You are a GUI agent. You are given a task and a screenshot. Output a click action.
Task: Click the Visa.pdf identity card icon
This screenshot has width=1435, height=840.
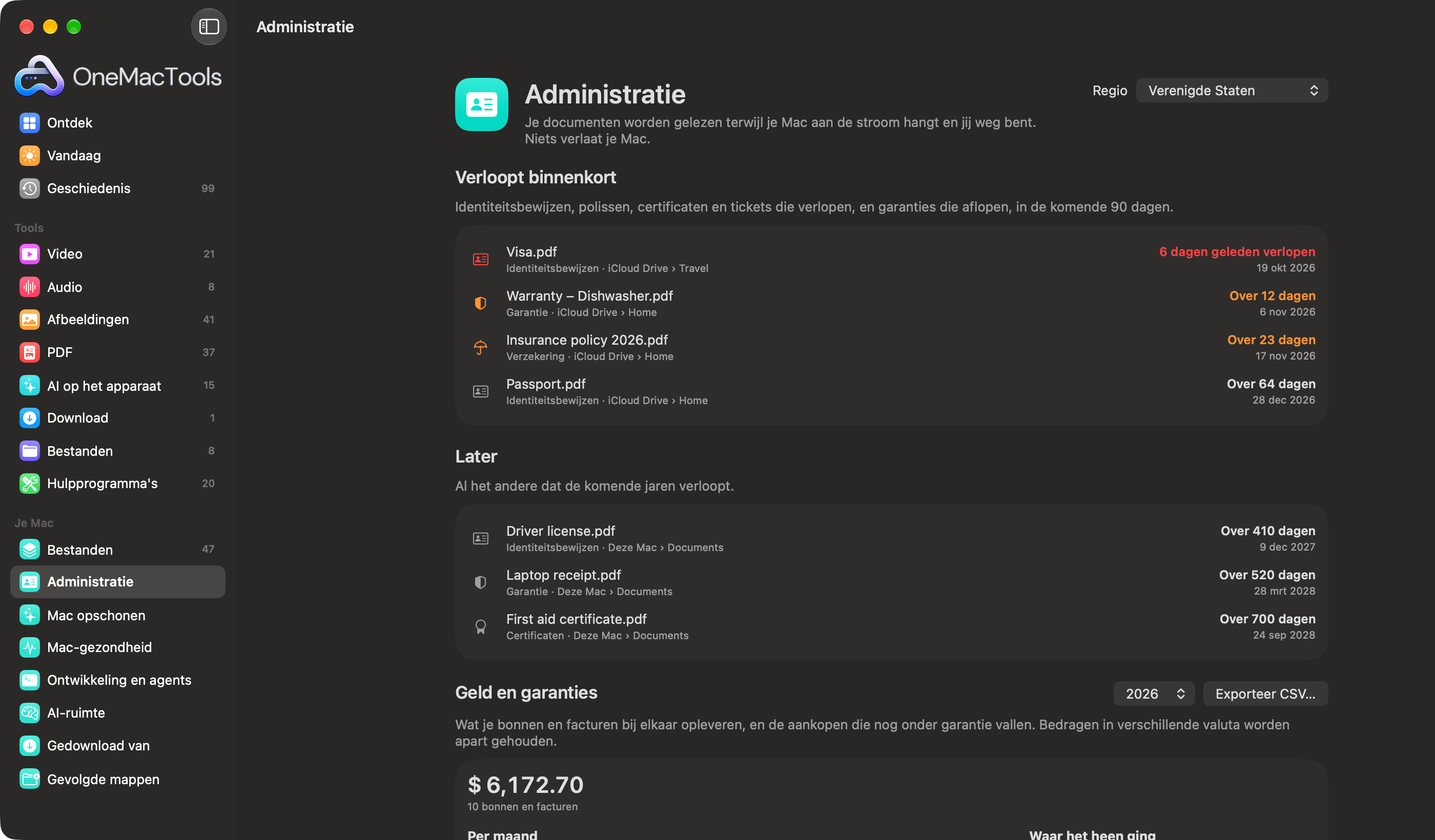[481, 260]
